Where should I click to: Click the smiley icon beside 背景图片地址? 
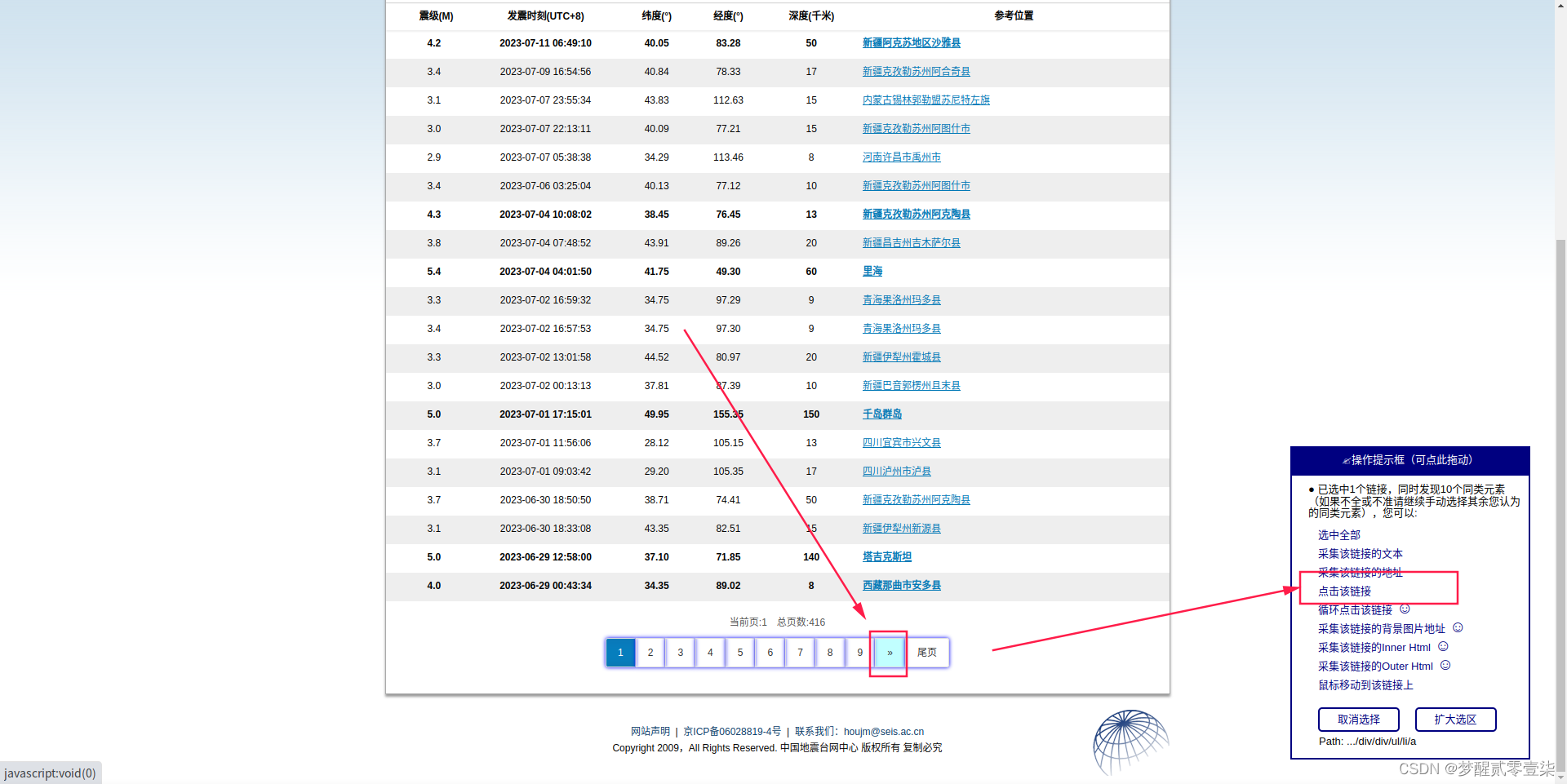click(x=1458, y=627)
